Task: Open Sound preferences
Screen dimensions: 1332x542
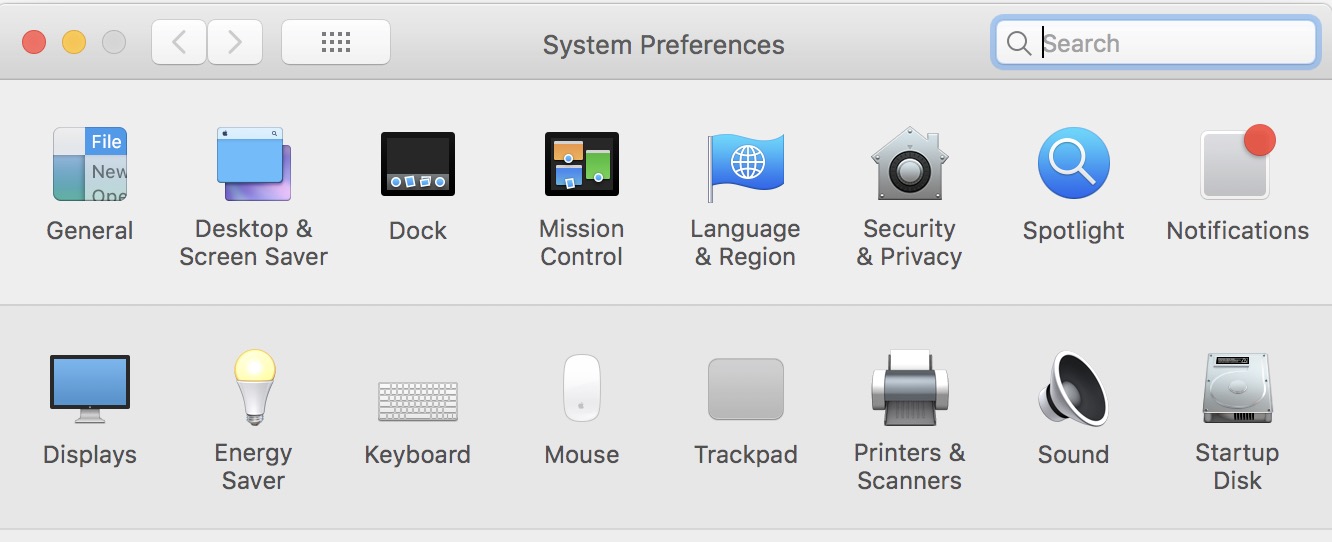Action: pyautogui.click(x=1073, y=388)
